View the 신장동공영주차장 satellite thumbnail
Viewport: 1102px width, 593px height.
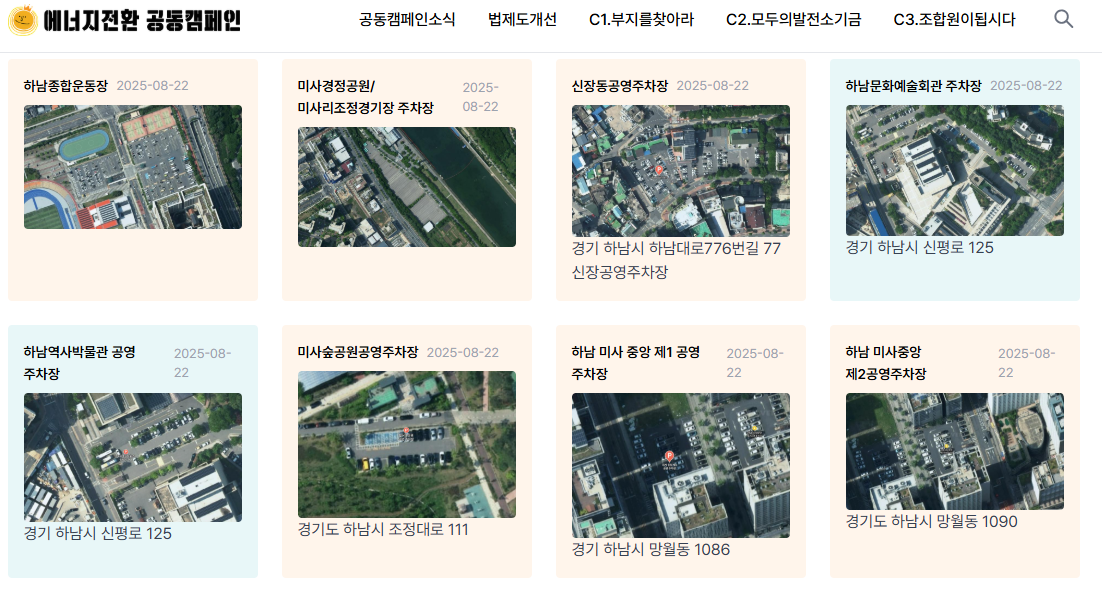tap(681, 171)
